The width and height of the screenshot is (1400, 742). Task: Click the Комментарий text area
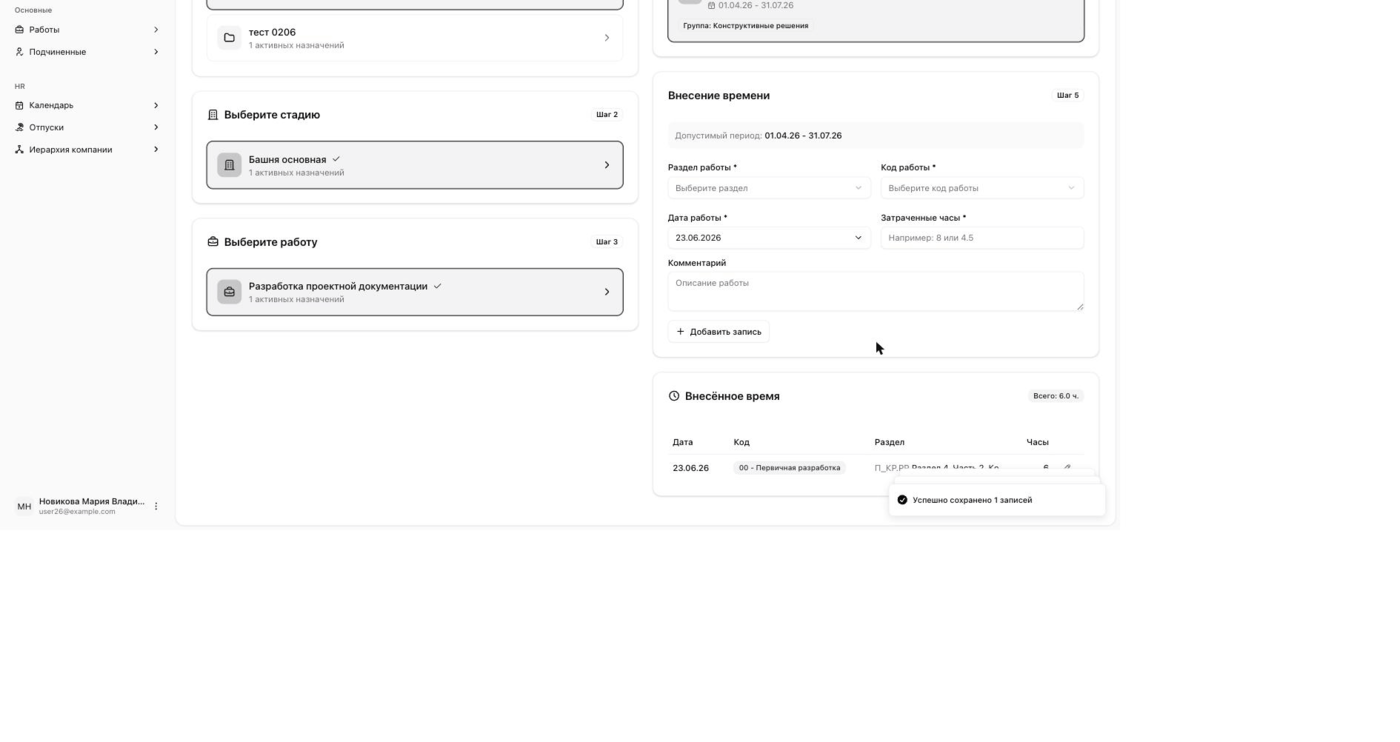pyautogui.click(x=876, y=291)
